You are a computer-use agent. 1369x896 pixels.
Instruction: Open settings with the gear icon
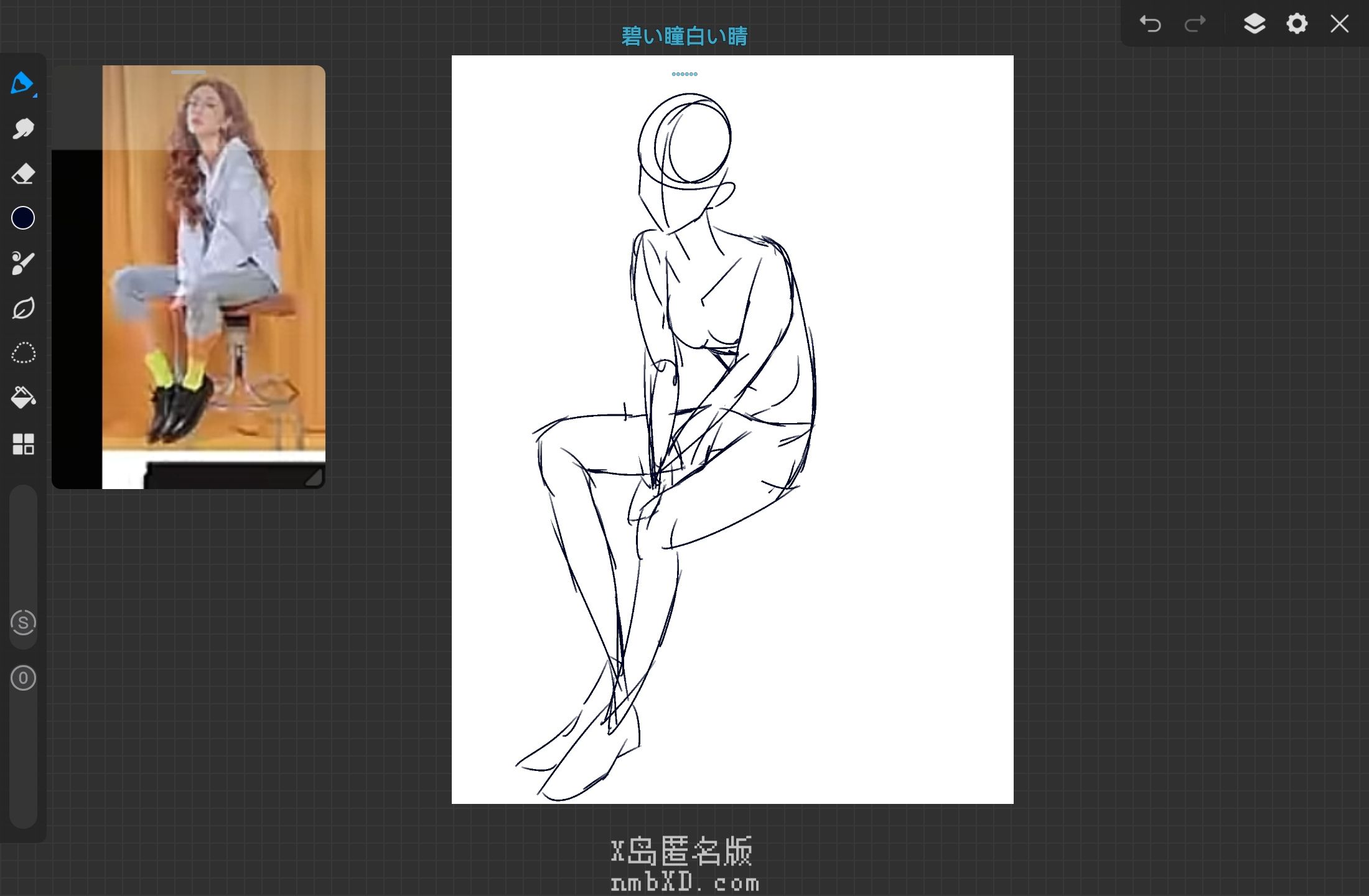[1297, 24]
